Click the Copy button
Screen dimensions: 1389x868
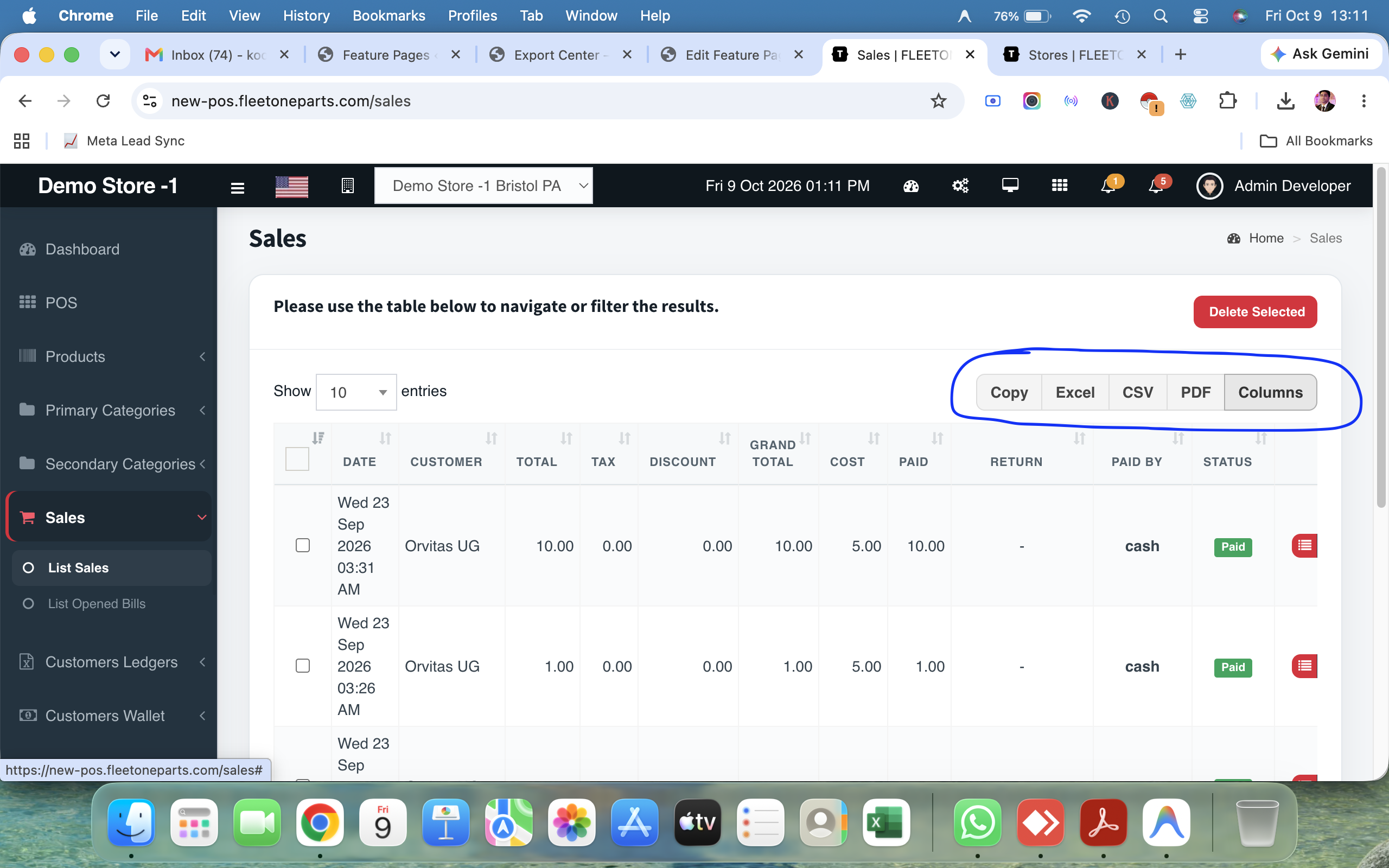(1009, 393)
